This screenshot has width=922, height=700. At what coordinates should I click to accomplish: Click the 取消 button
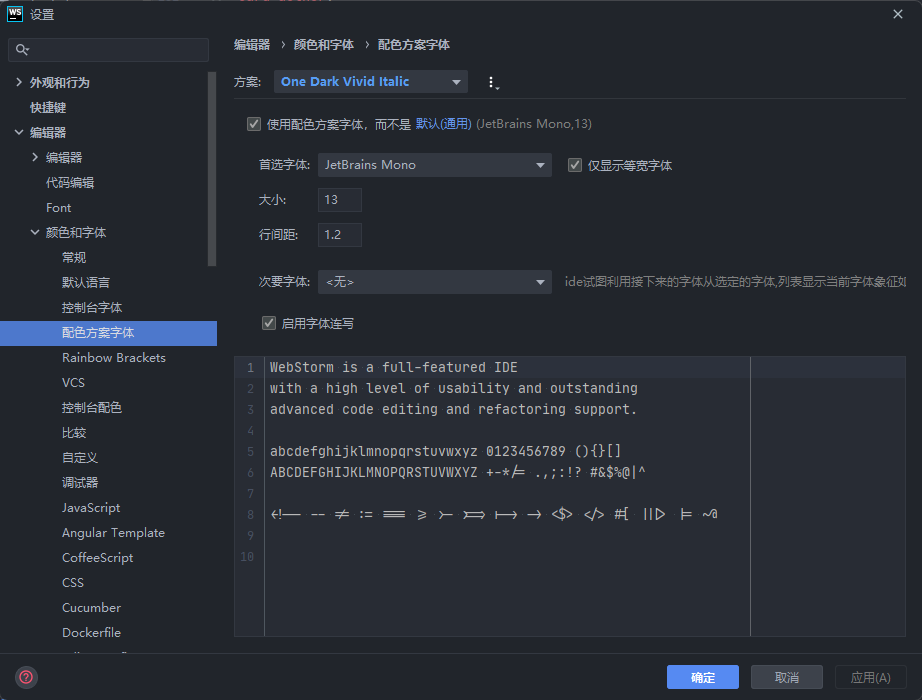pos(786,677)
